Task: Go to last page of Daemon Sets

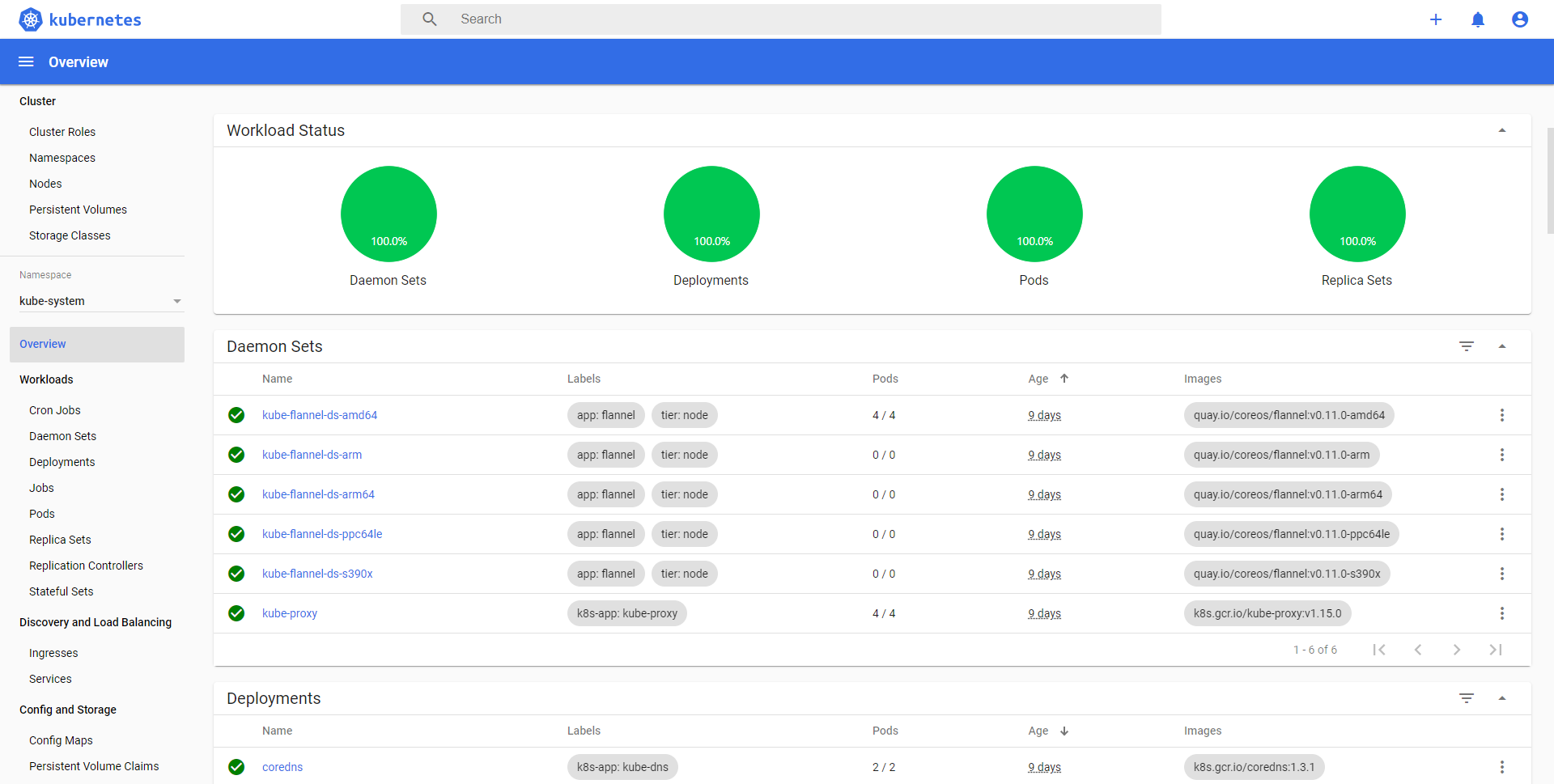Action: click(x=1496, y=650)
